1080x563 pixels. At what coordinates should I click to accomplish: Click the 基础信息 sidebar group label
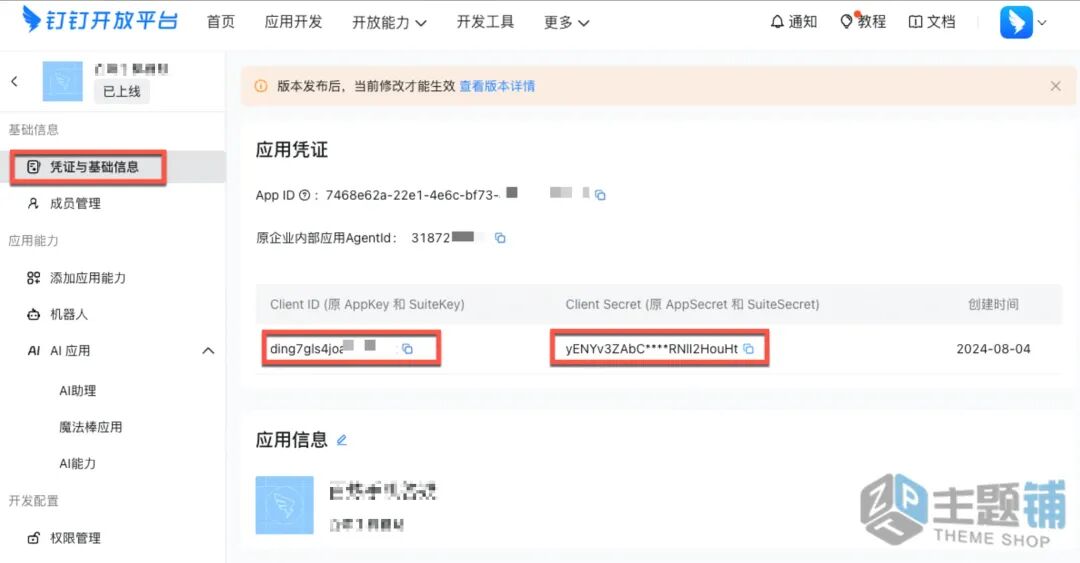pos(33,130)
